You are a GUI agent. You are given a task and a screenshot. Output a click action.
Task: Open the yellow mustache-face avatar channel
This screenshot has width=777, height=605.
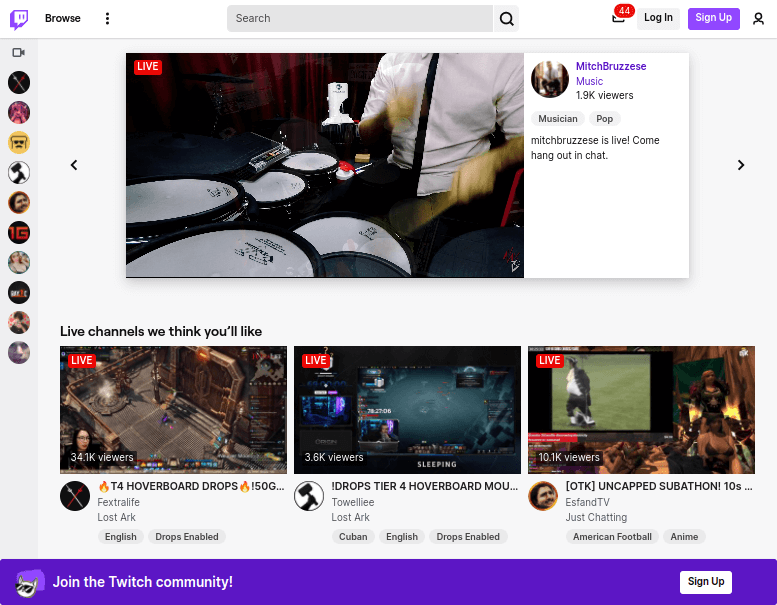19,143
